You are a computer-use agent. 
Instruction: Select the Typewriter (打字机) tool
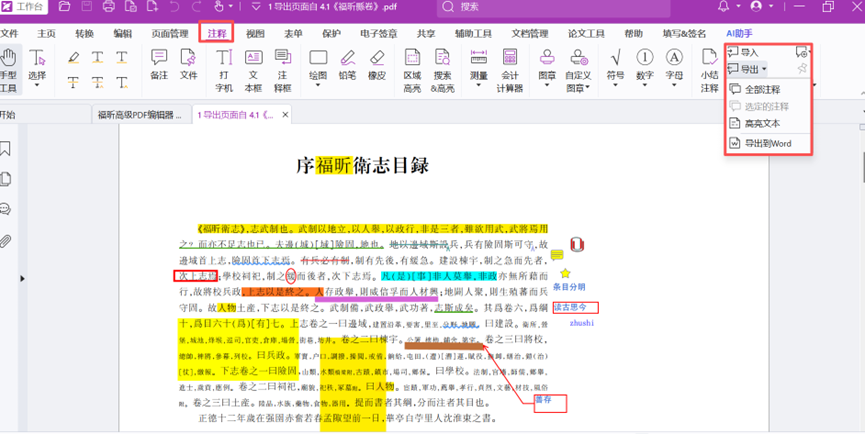click(224, 66)
